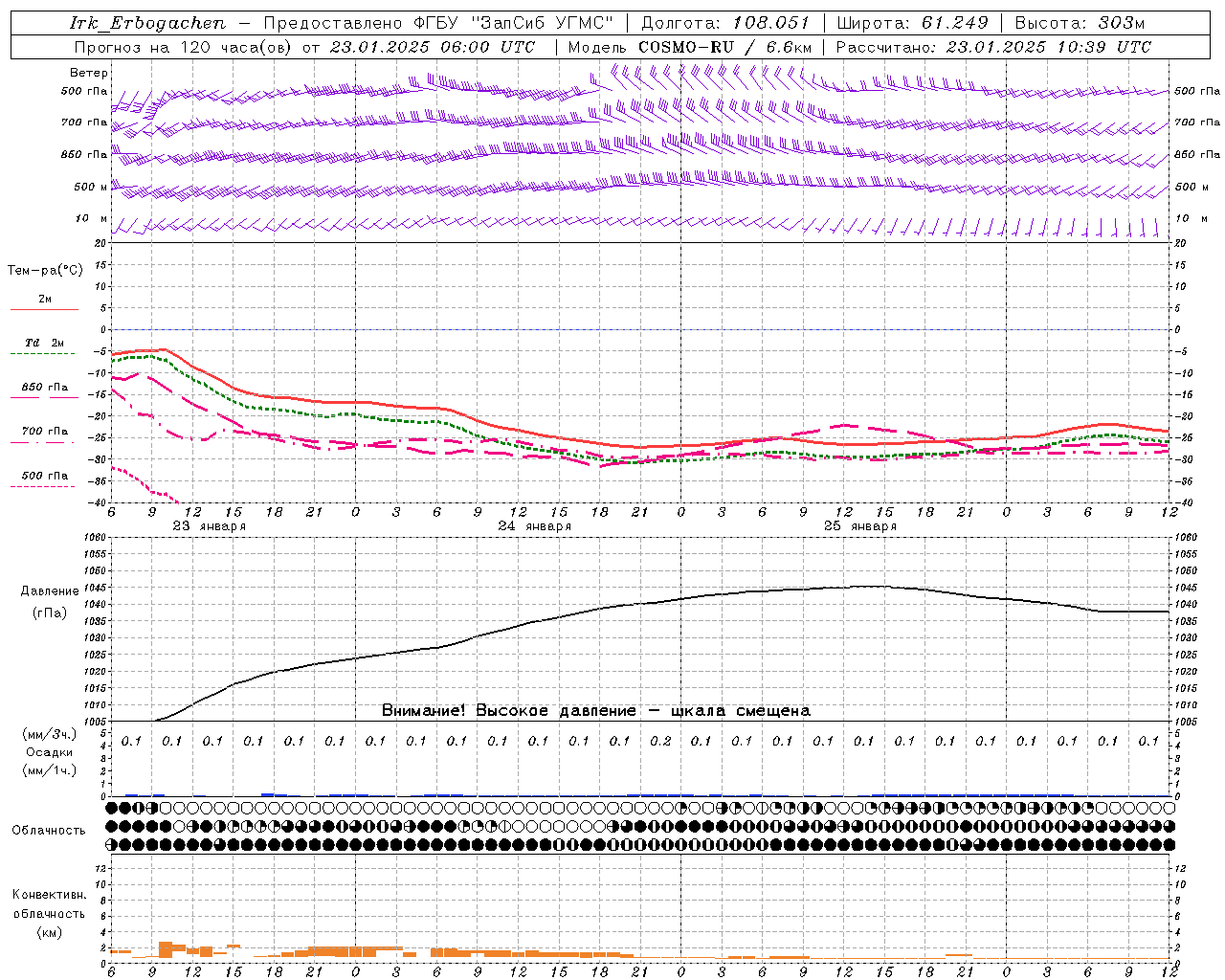Click the Осадки precipitation label
The image size is (1225, 980).
click(49, 752)
